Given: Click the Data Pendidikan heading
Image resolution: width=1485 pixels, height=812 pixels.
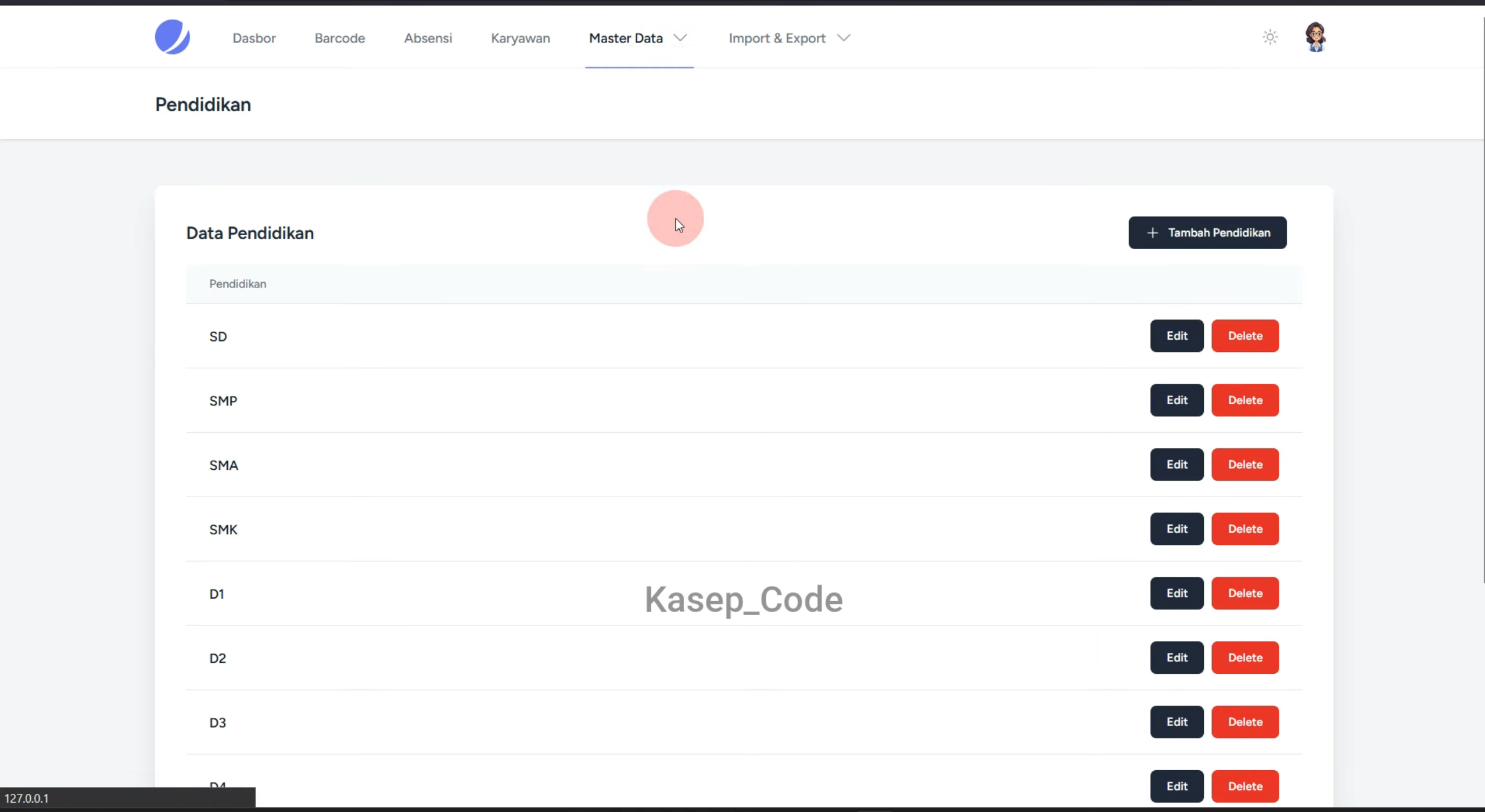Looking at the screenshot, I should pos(250,233).
